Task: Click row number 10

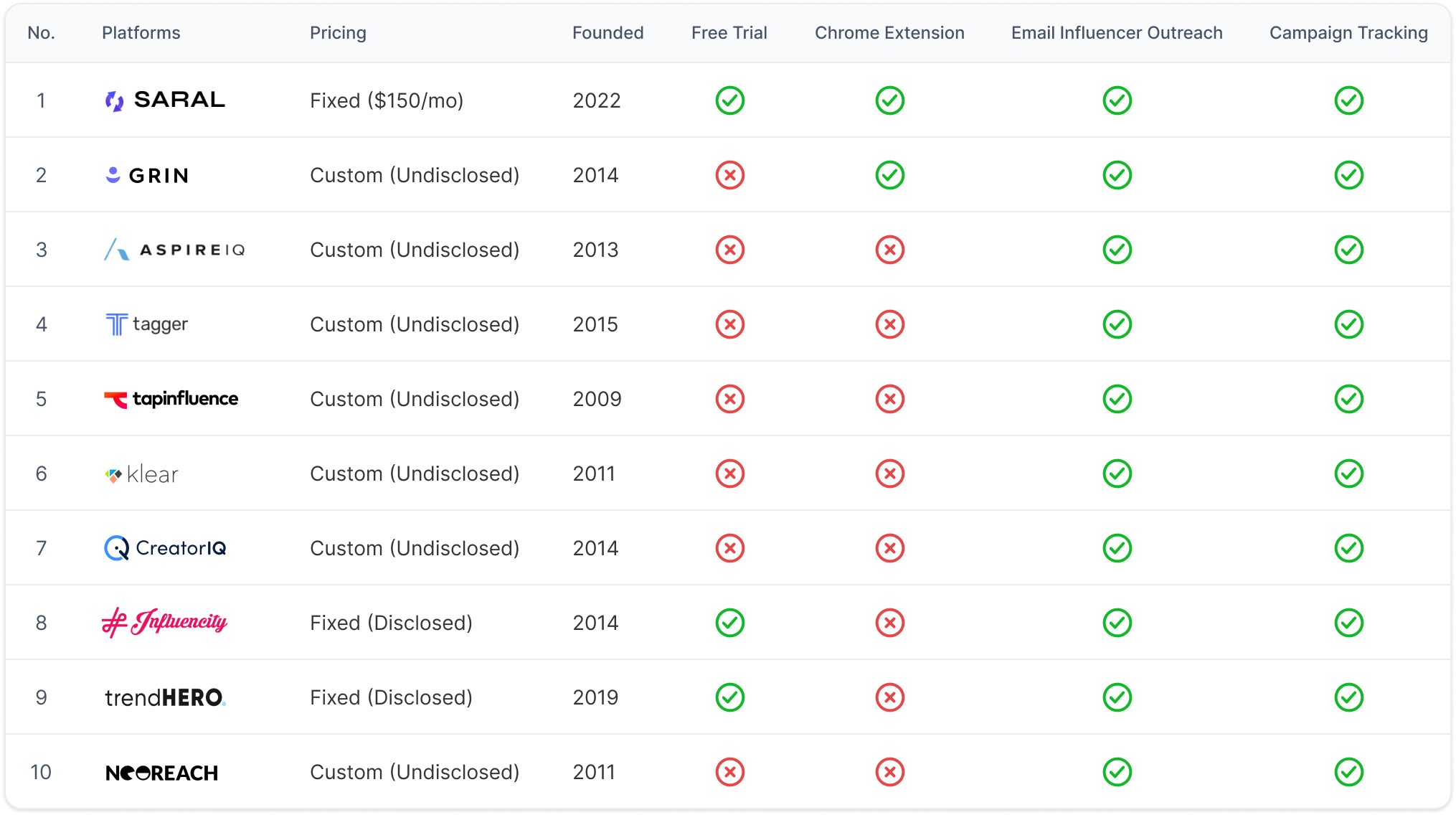Action: point(41,772)
